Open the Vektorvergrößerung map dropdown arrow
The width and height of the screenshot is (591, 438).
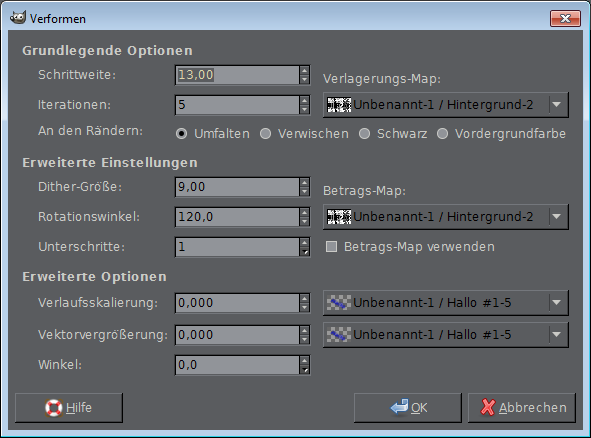click(x=557, y=334)
